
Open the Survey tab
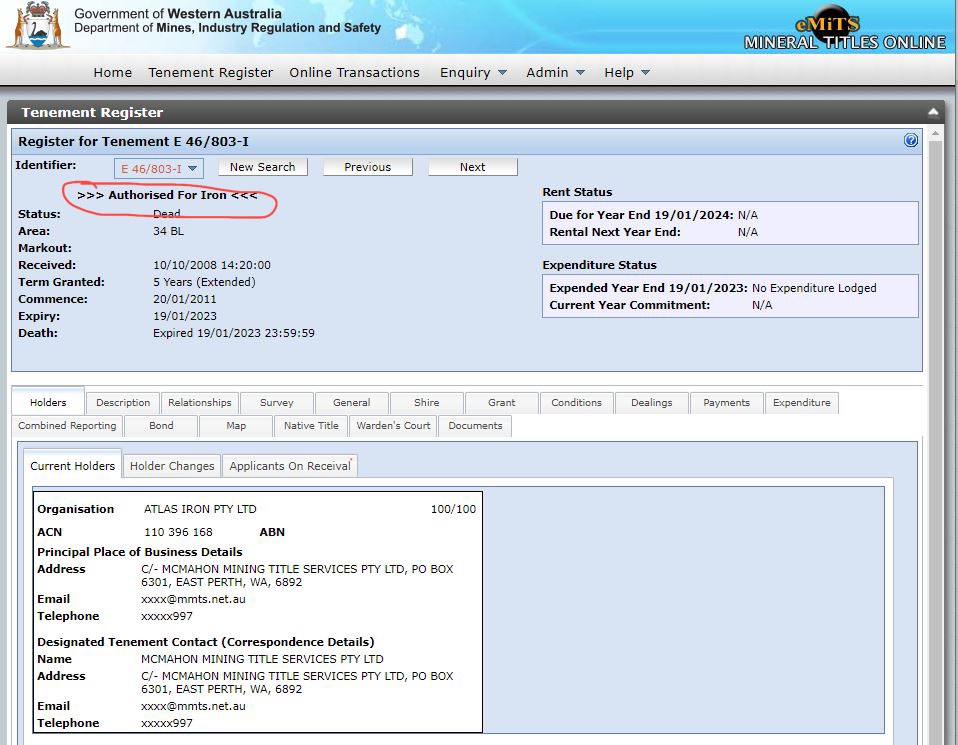point(277,403)
